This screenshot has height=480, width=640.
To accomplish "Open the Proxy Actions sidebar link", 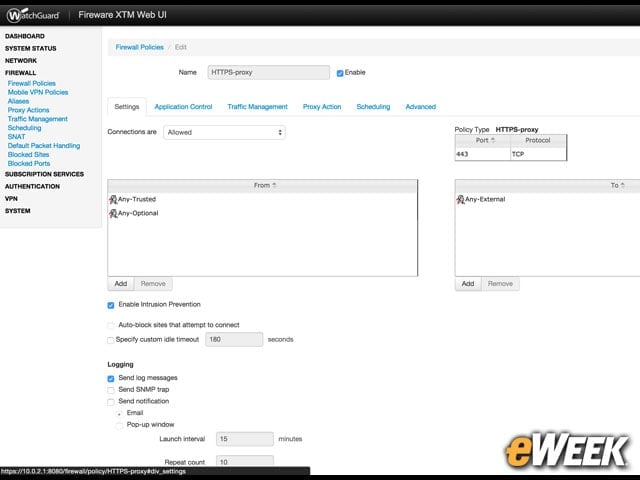I will coord(29,110).
